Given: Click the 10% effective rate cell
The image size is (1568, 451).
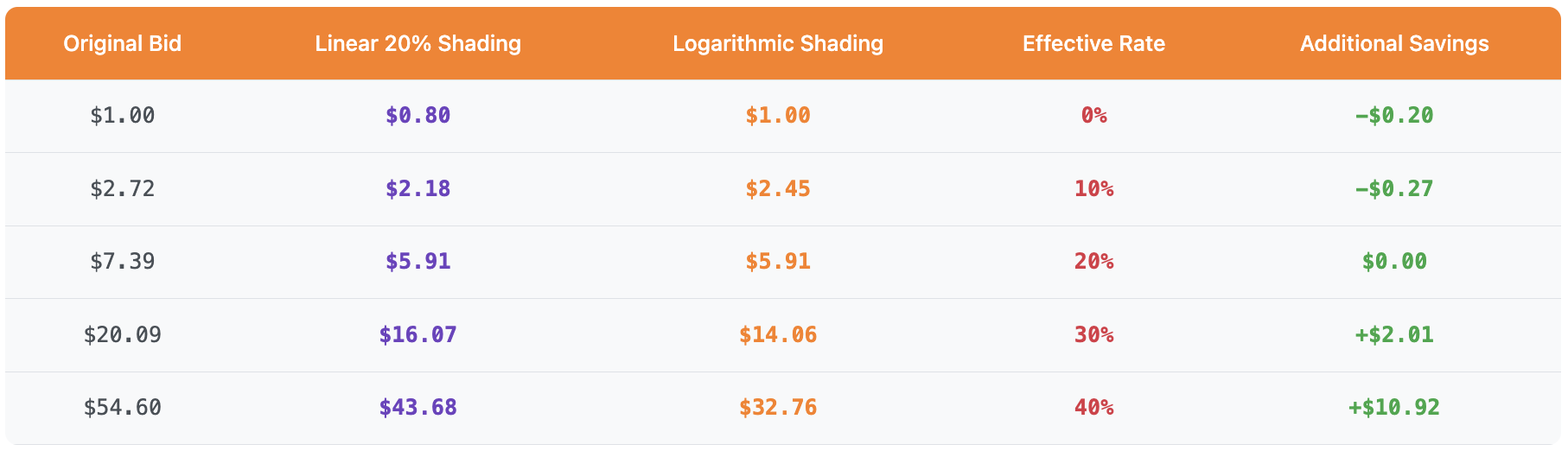Looking at the screenshot, I should tap(1093, 188).
